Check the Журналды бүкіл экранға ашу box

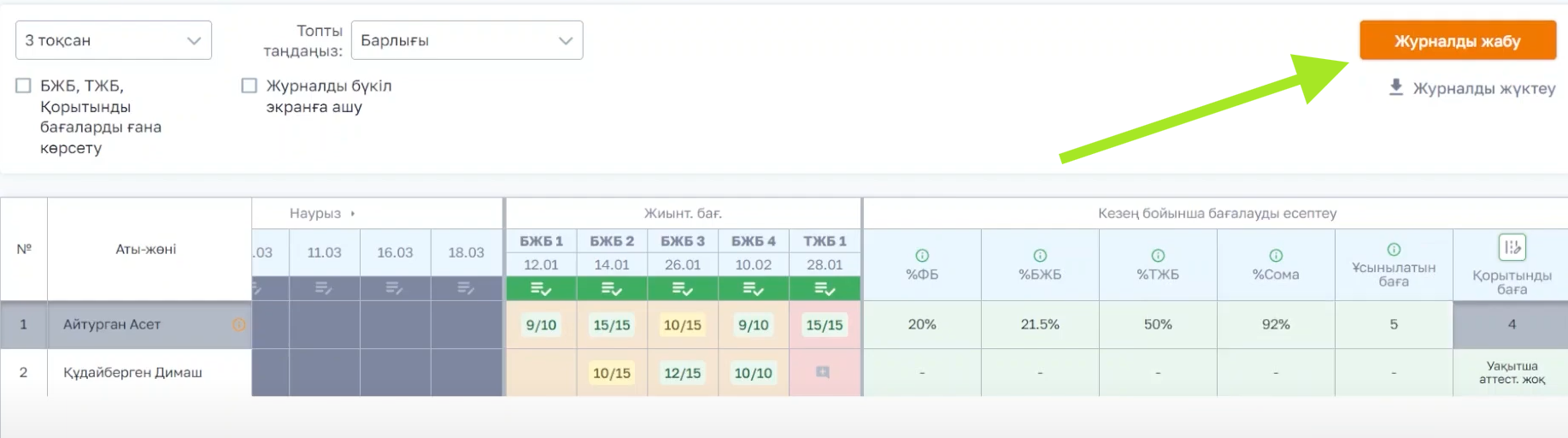tap(250, 86)
